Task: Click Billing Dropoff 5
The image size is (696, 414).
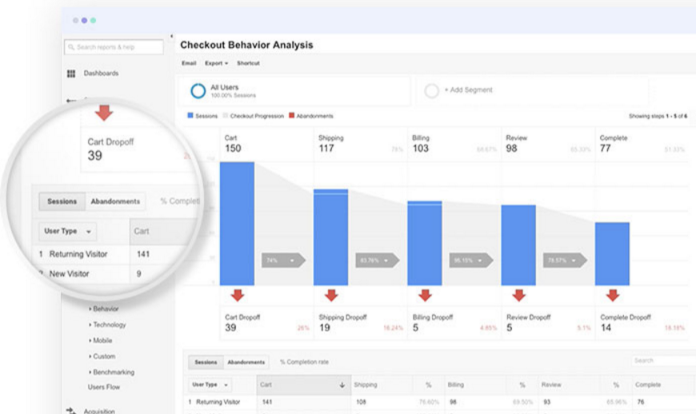Action: [454, 323]
